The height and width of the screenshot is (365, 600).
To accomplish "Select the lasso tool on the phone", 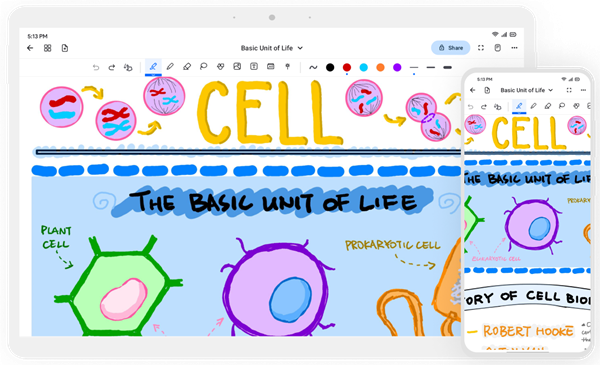I will point(562,106).
